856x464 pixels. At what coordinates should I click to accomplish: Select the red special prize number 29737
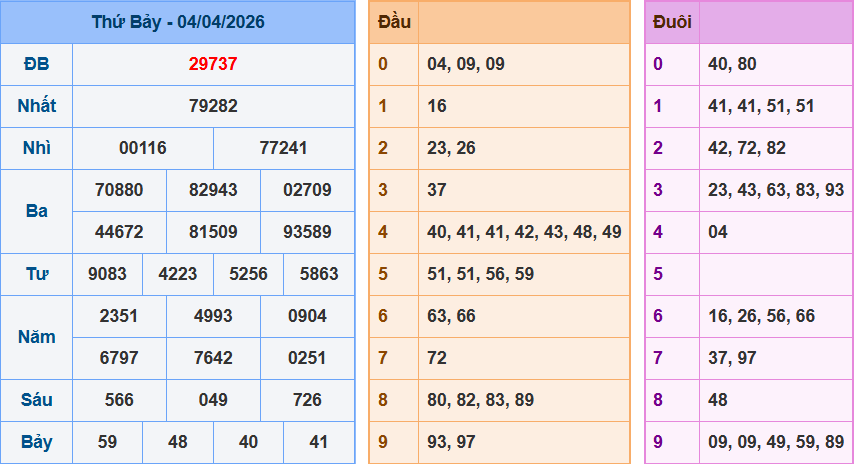pos(213,64)
